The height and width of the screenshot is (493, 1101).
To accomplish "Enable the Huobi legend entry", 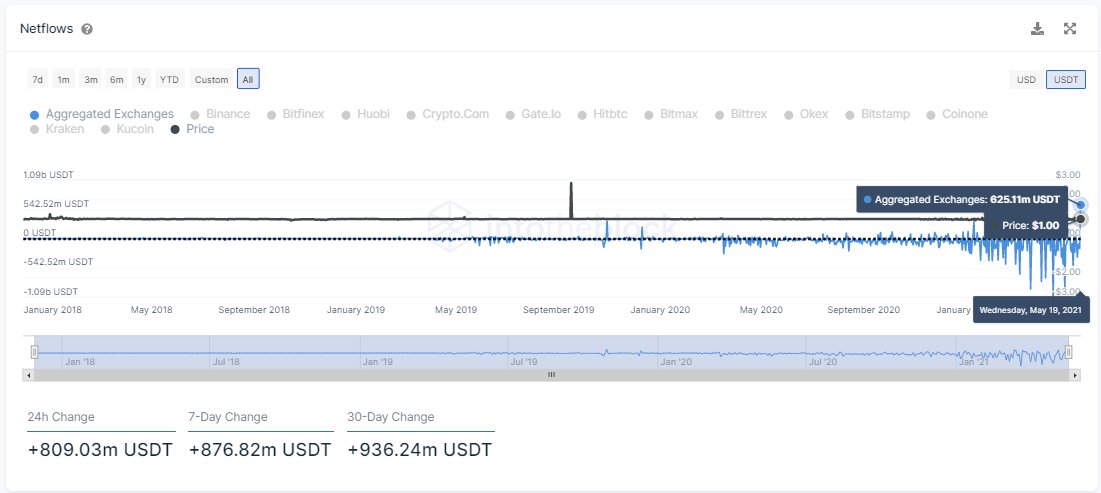I will [366, 114].
